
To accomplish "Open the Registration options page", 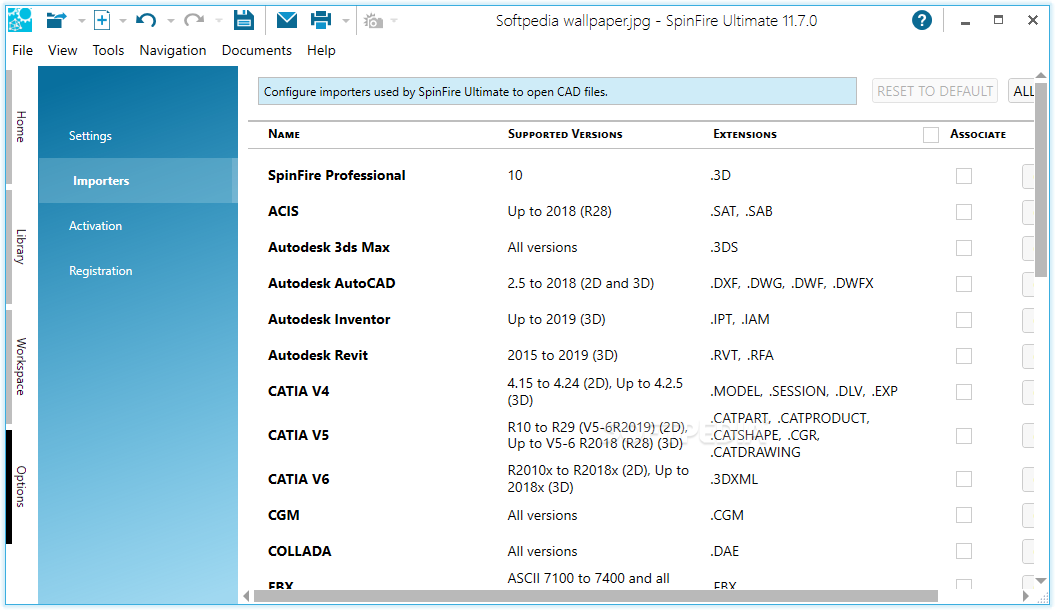I will pos(138,271).
